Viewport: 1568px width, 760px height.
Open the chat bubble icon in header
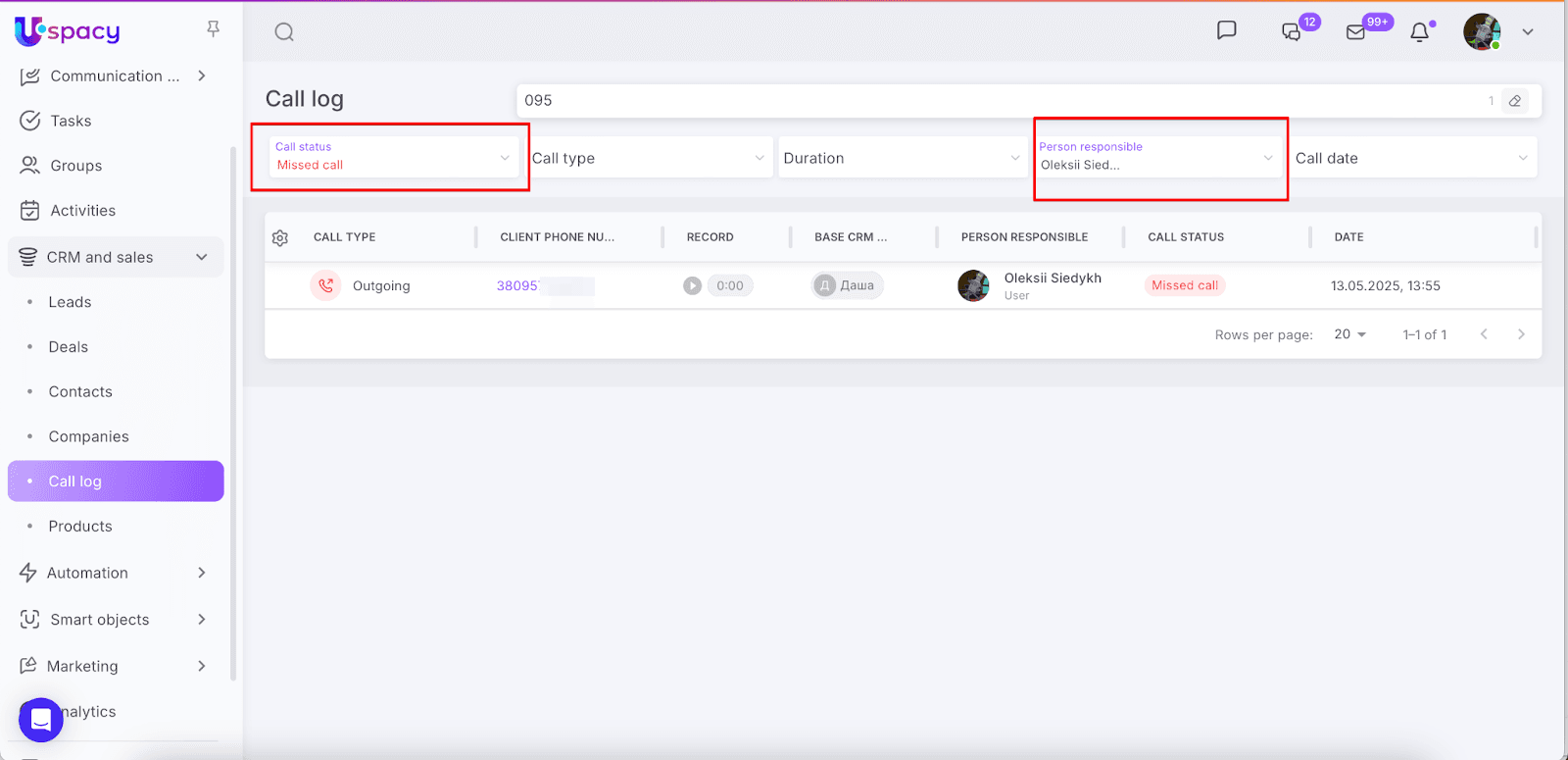[x=1226, y=30]
